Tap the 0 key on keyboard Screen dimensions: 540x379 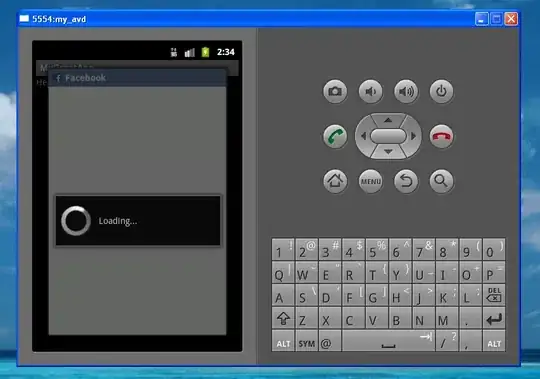click(x=494, y=249)
